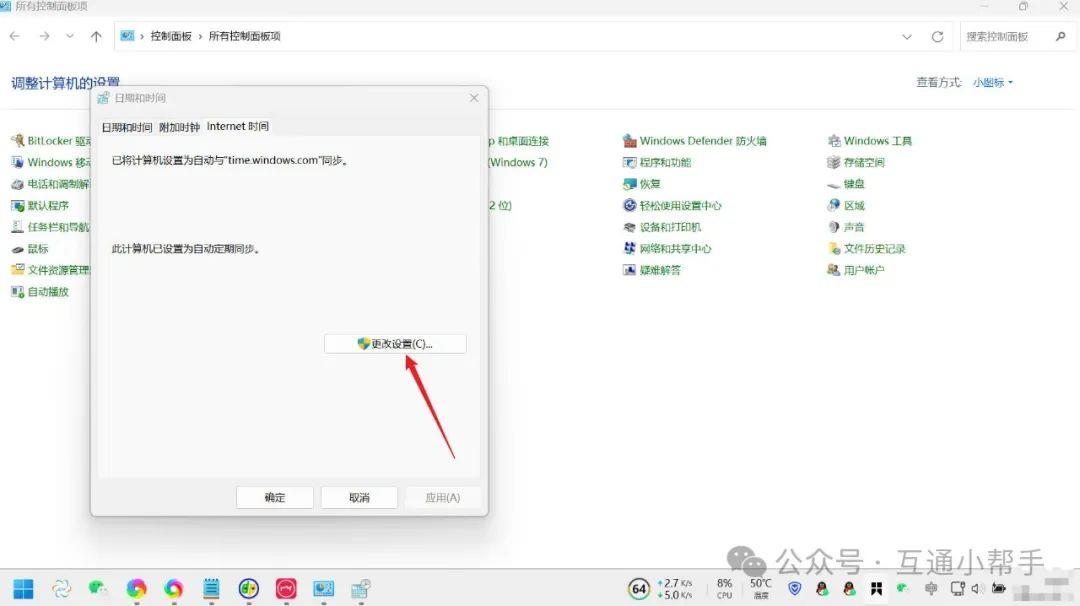The height and width of the screenshot is (606, 1080).
Task: Cancel the dialog with the 取消 button
Action: [359, 497]
